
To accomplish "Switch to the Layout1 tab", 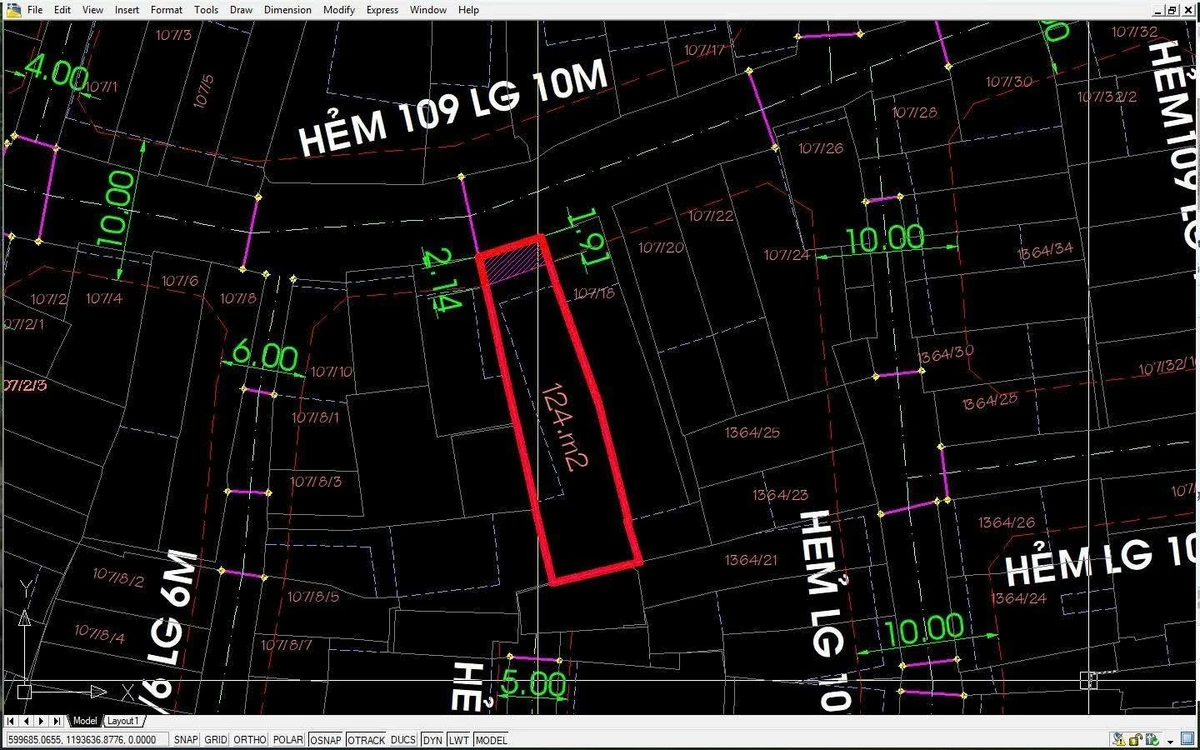I will [x=123, y=720].
